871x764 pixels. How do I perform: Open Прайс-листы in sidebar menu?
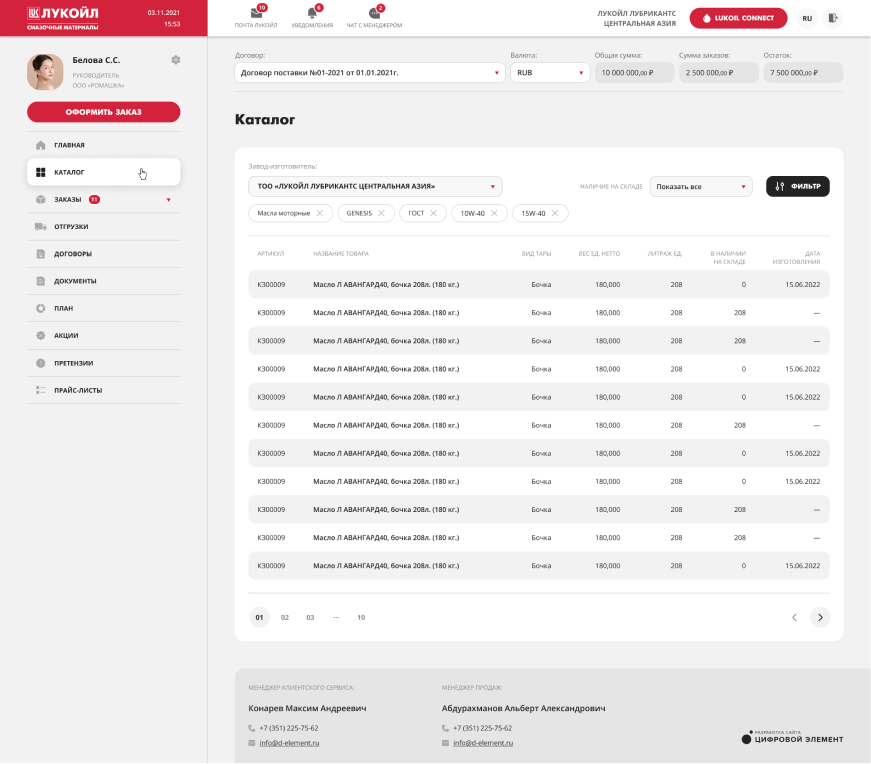[x=78, y=390]
